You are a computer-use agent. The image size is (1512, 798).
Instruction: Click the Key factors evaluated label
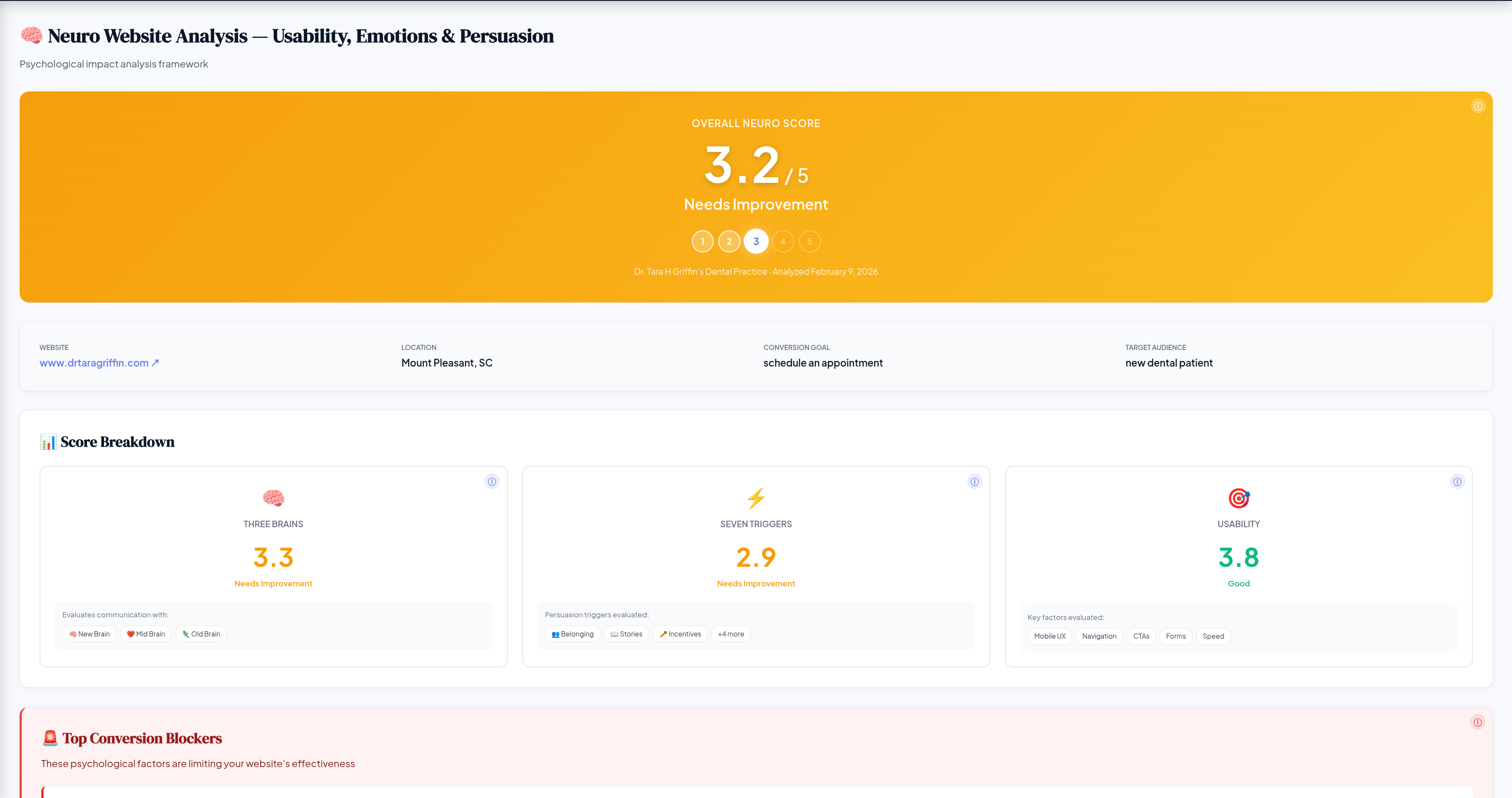point(1065,617)
